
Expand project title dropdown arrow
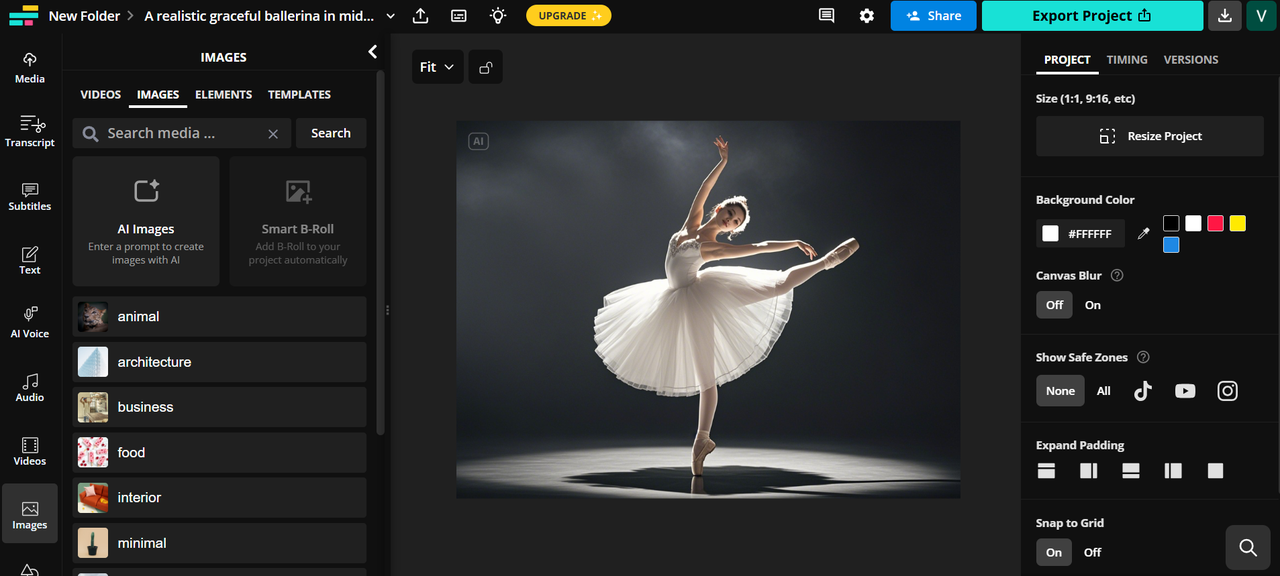coord(390,16)
